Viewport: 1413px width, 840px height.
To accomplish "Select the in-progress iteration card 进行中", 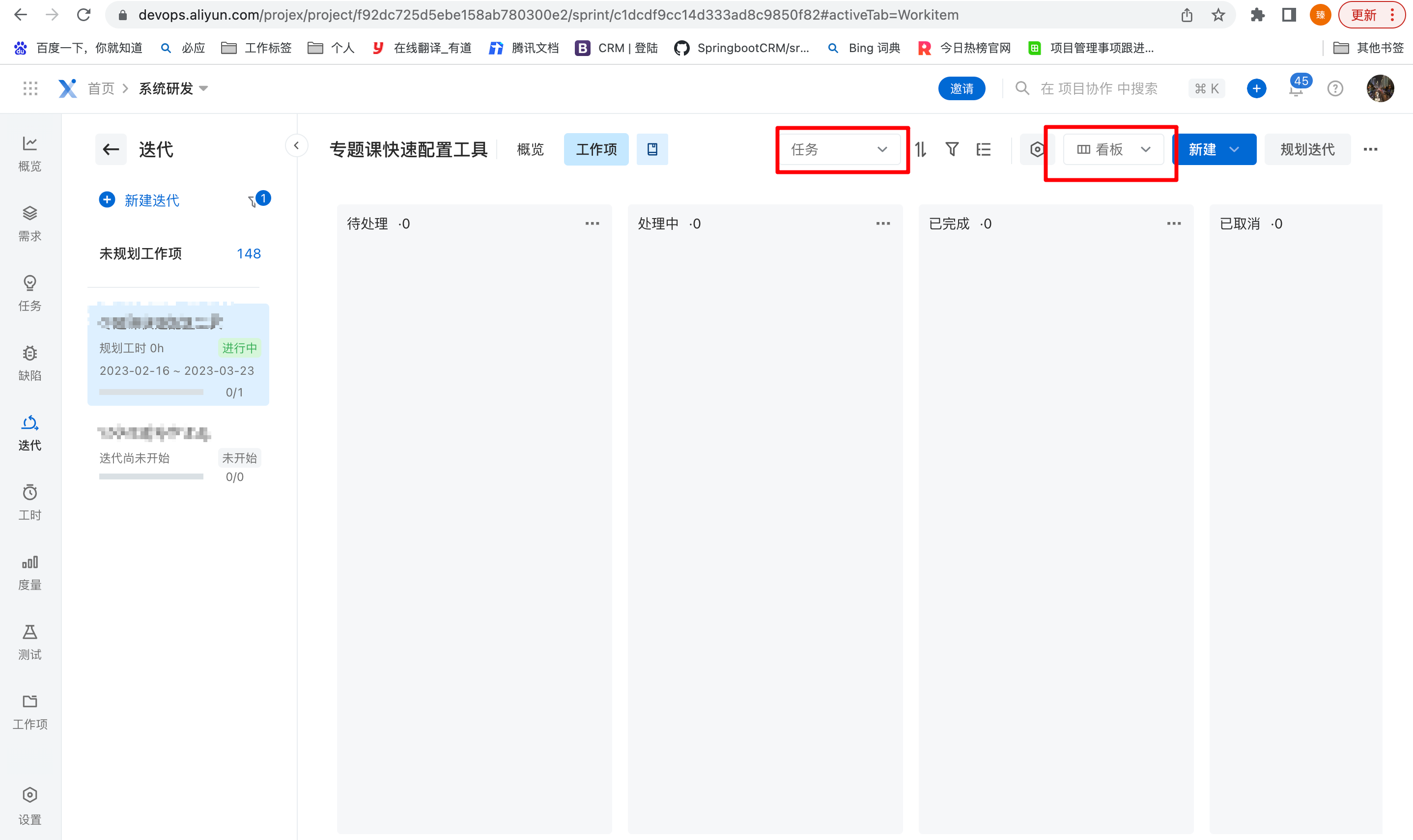I will click(x=178, y=354).
